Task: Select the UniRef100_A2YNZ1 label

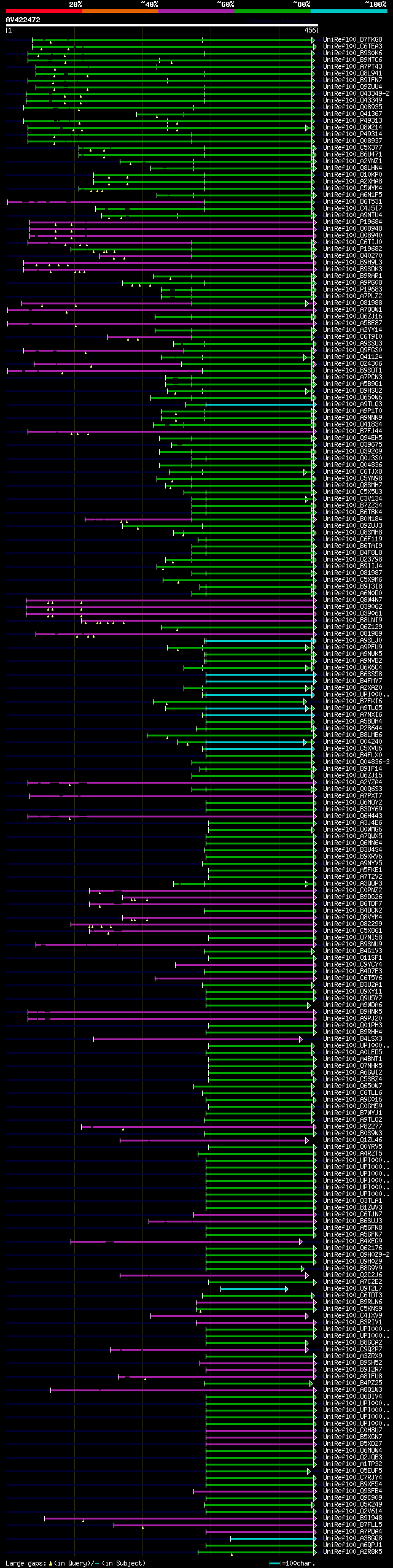Action: [x=352, y=161]
